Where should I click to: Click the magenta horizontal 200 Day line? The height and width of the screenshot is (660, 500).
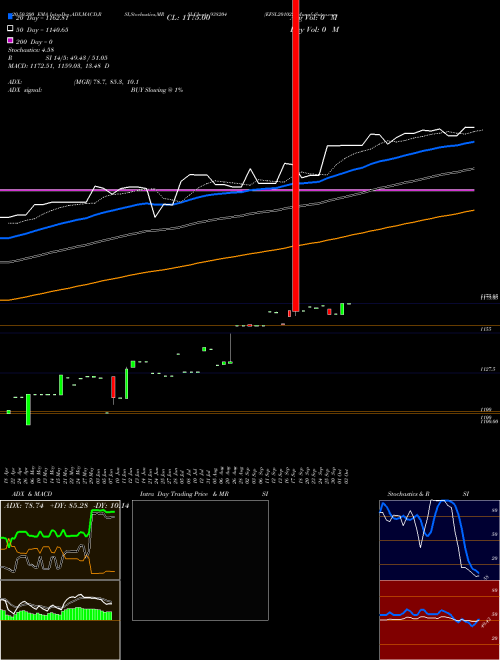click(237, 190)
